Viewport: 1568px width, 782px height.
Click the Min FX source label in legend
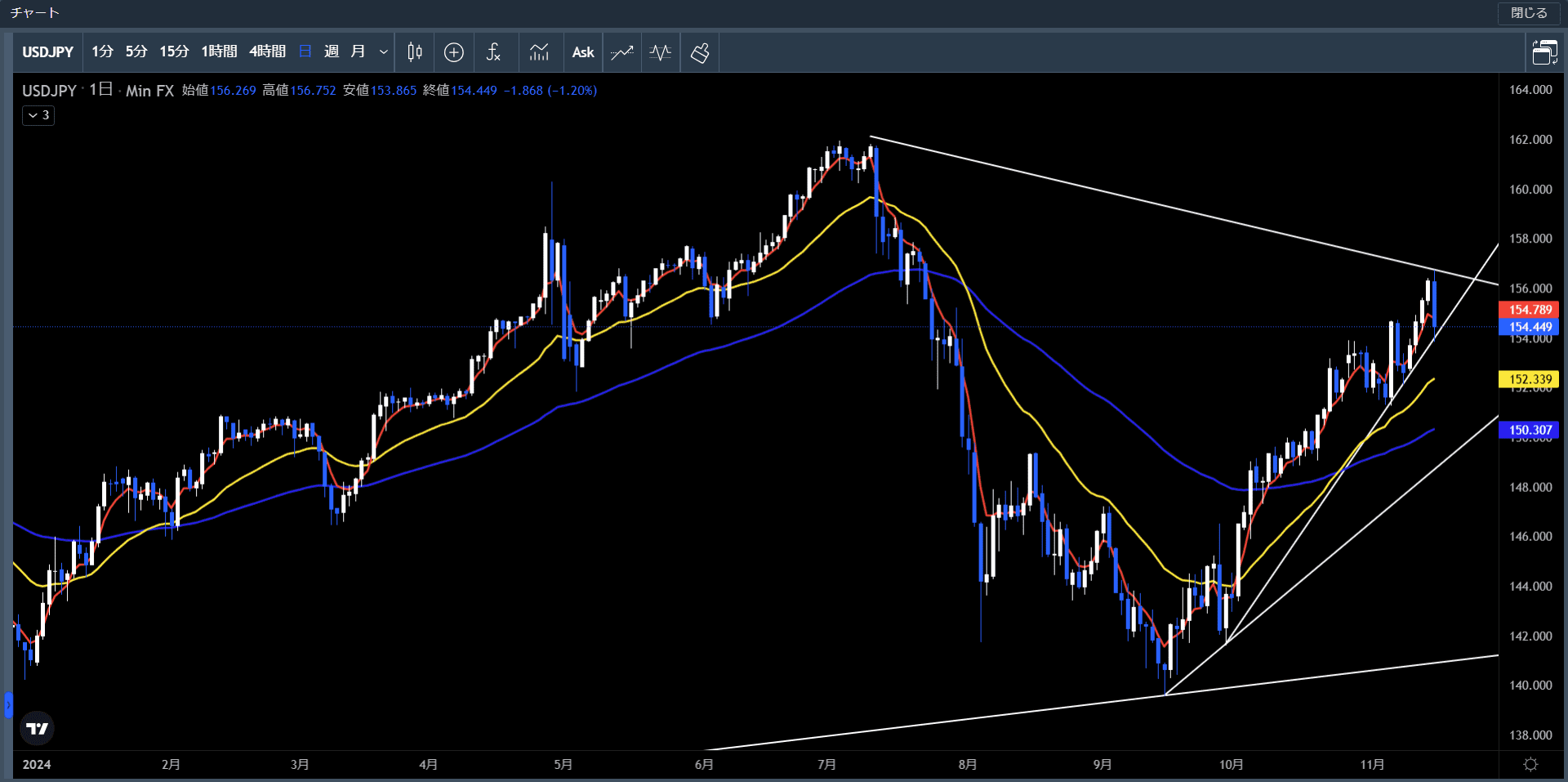[149, 91]
